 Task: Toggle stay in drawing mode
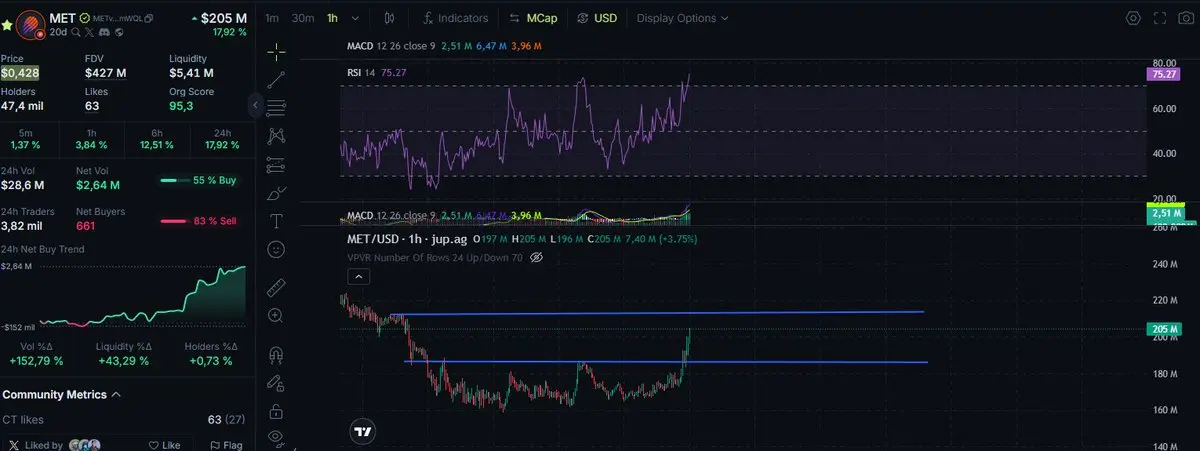pos(277,383)
